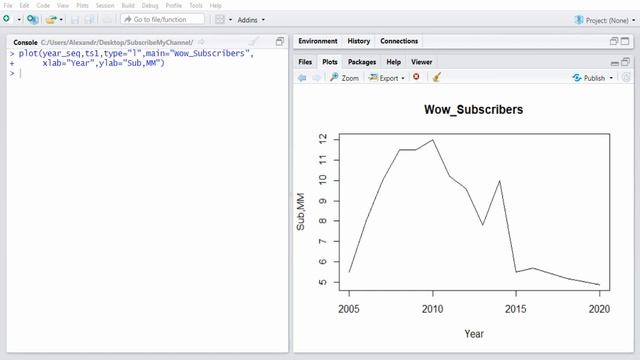Click the console path C:/Users/Alexandr/Desktop/SubscribeMyChannel/
This screenshot has width=640, height=360.
pyautogui.click(x=117, y=42)
